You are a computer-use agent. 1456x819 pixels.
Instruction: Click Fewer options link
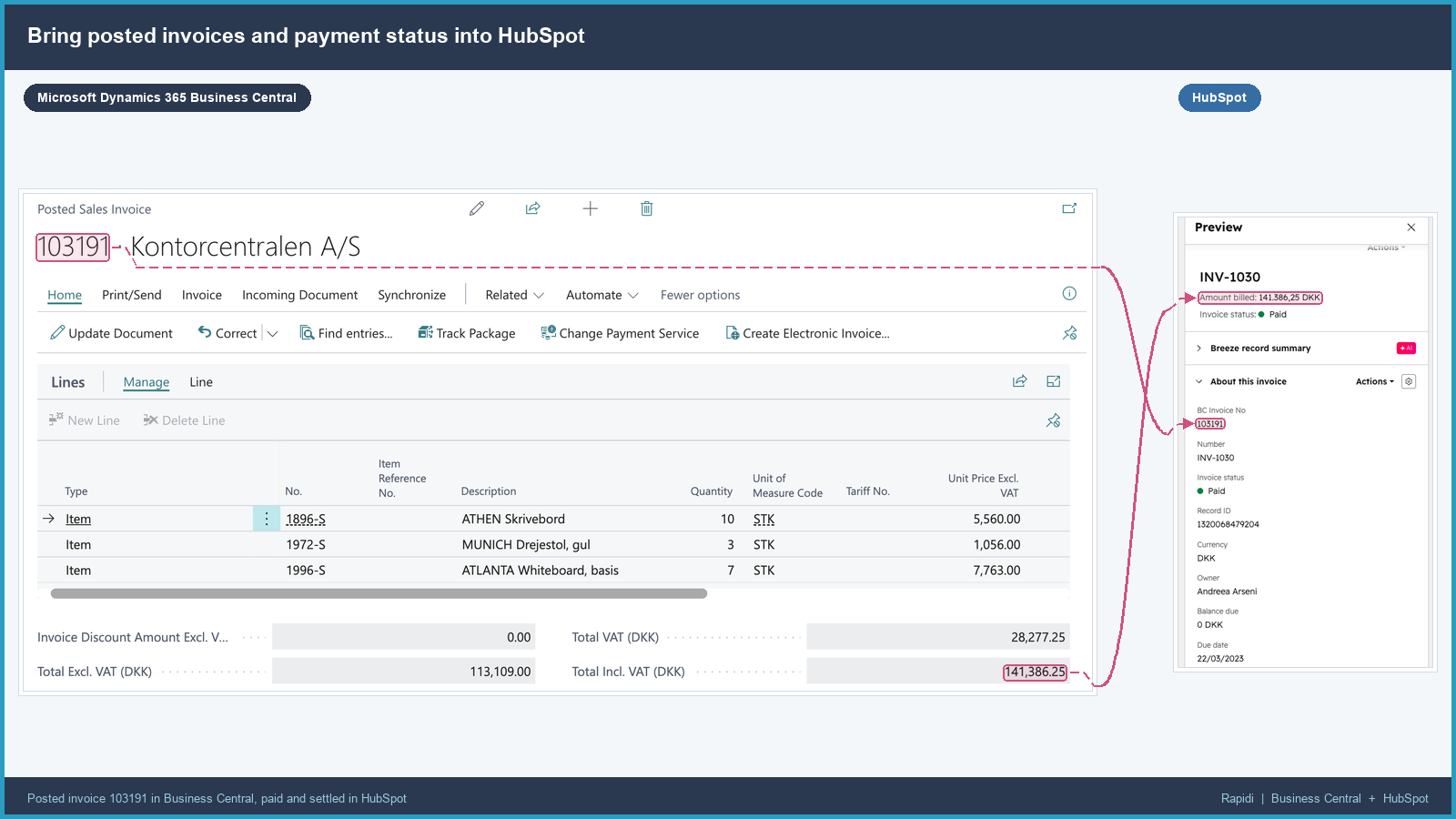pos(701,295)
